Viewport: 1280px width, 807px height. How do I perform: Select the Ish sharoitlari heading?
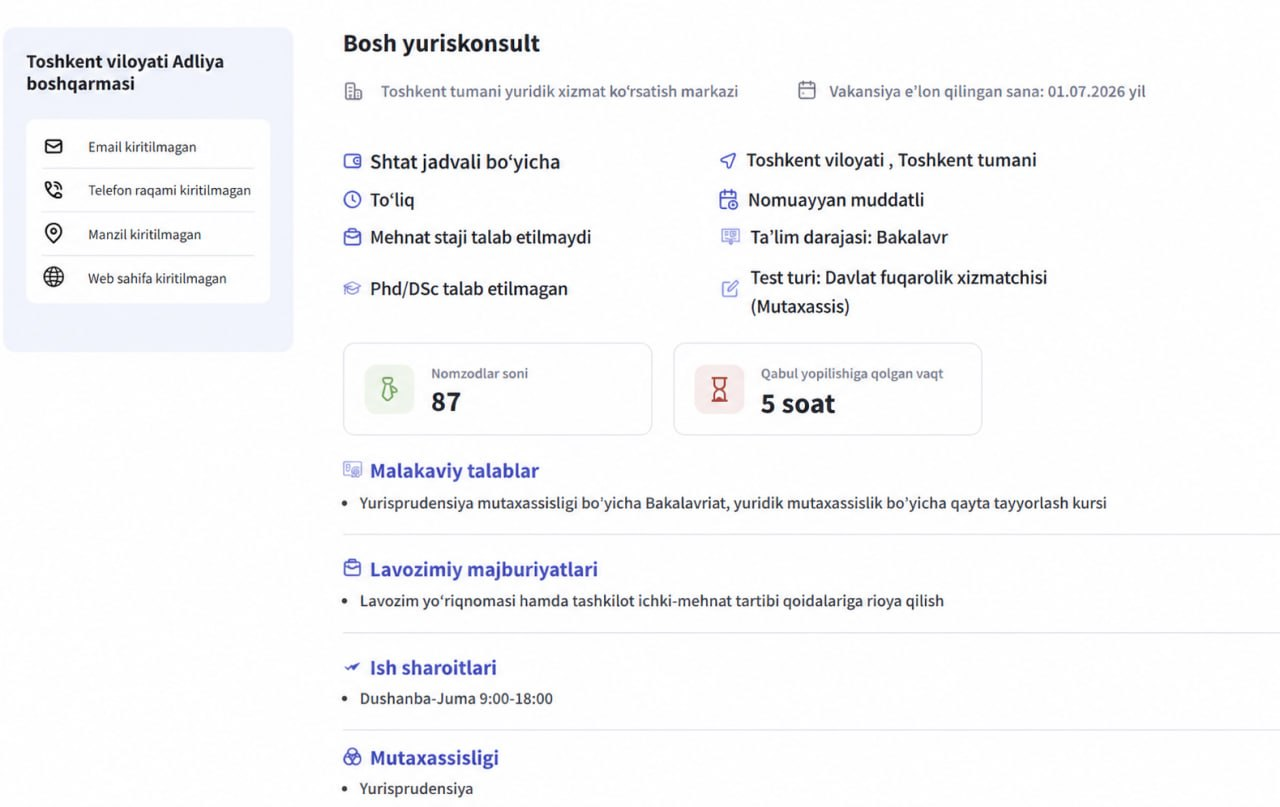pyautogui.click(x=433, y=667)
